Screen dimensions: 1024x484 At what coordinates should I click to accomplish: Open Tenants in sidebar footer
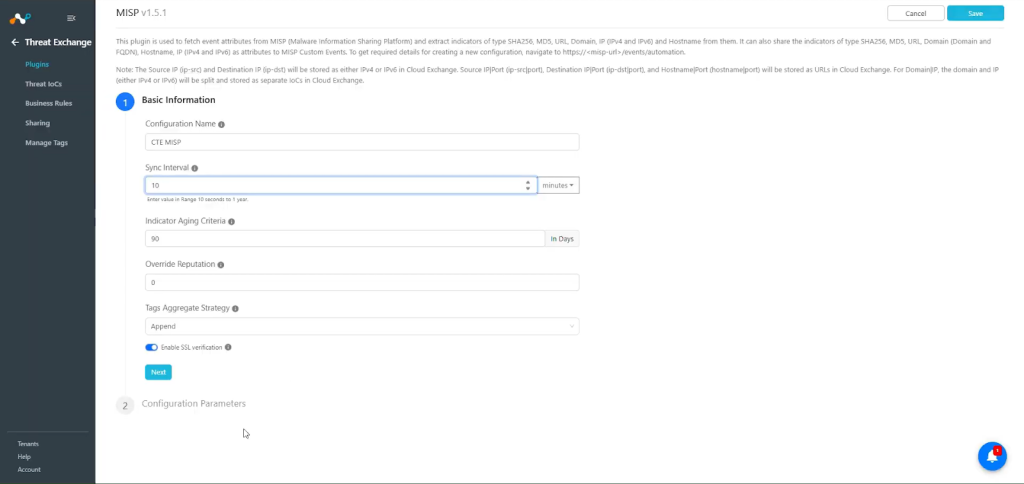pos(28,444)
